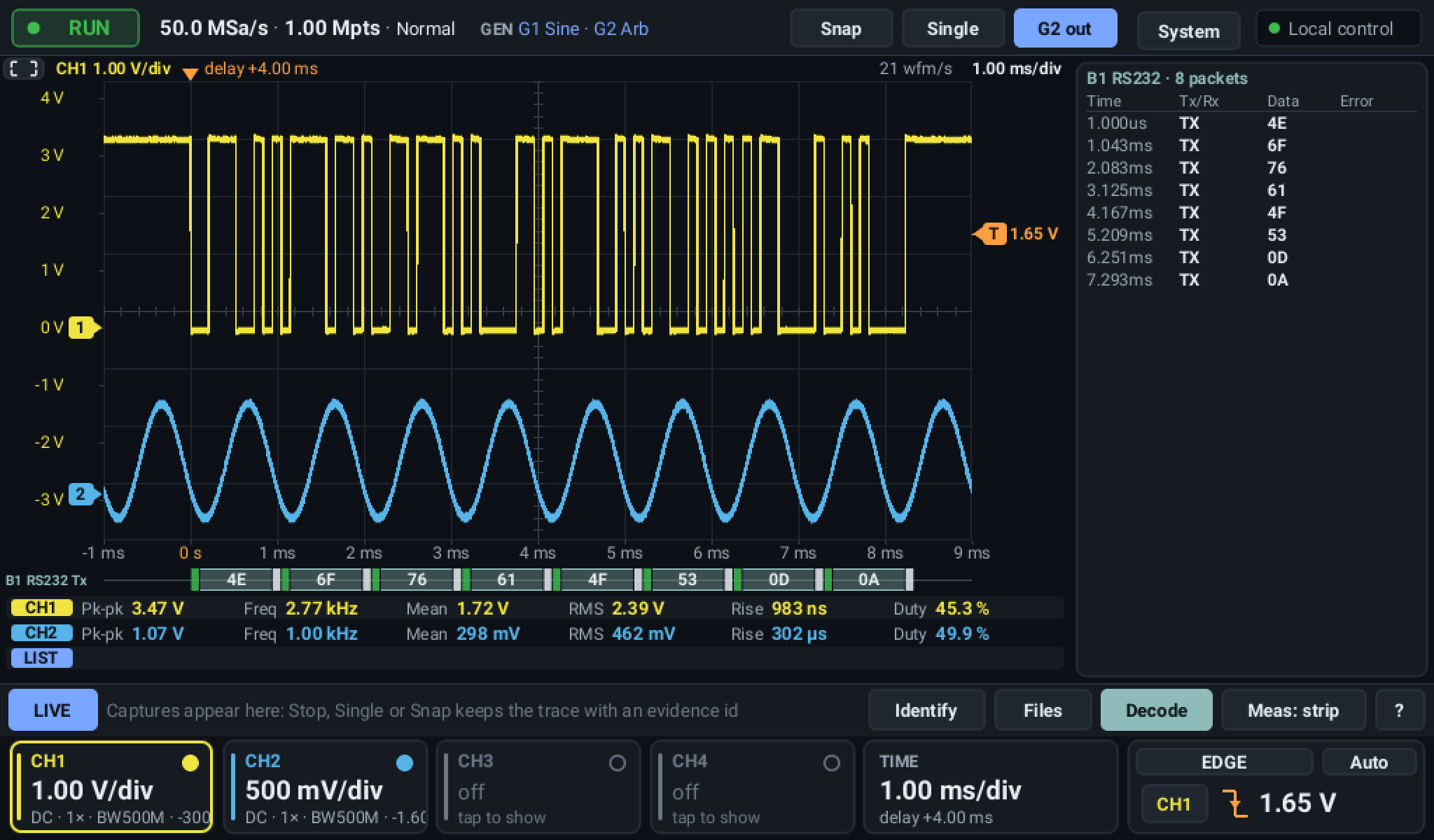Toggle the RUN acquisition button
The width and height of the screenshot is (1434, 840).
pyautogui.click(x=76, y=28)
